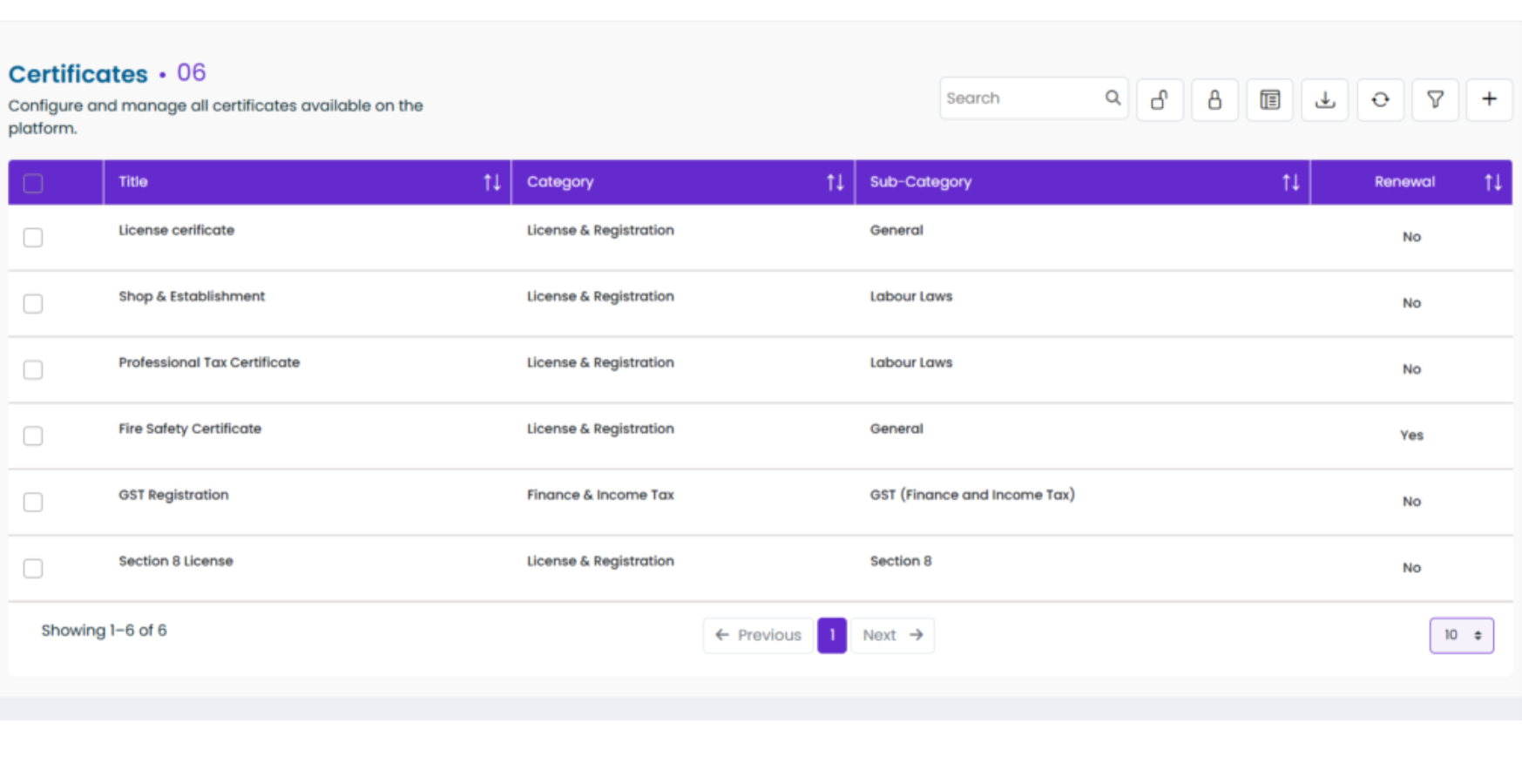Click Labour Laws in Shop & Establishment row
The width and height of the screenshot is (1522, 784).
[911, 296]
